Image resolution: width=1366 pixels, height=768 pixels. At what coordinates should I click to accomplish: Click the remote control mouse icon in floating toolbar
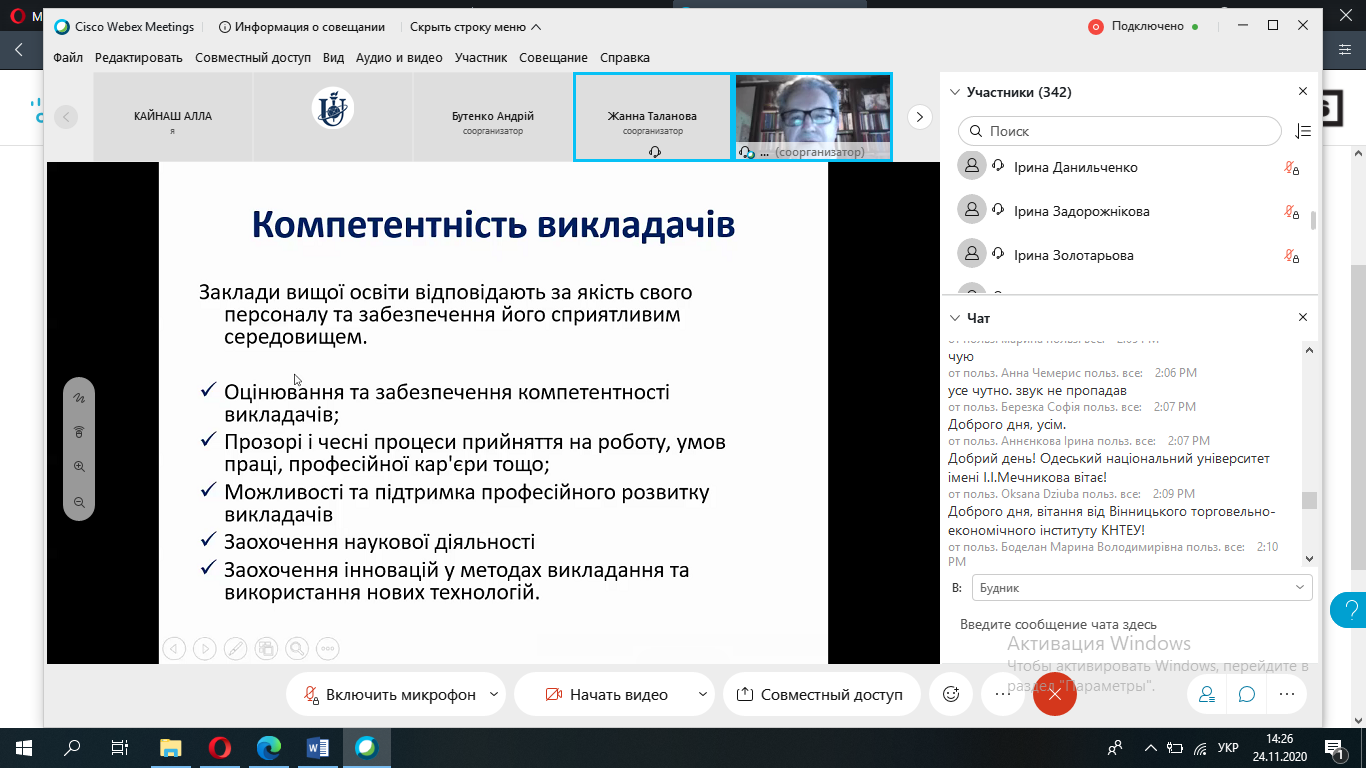(79, 432)
